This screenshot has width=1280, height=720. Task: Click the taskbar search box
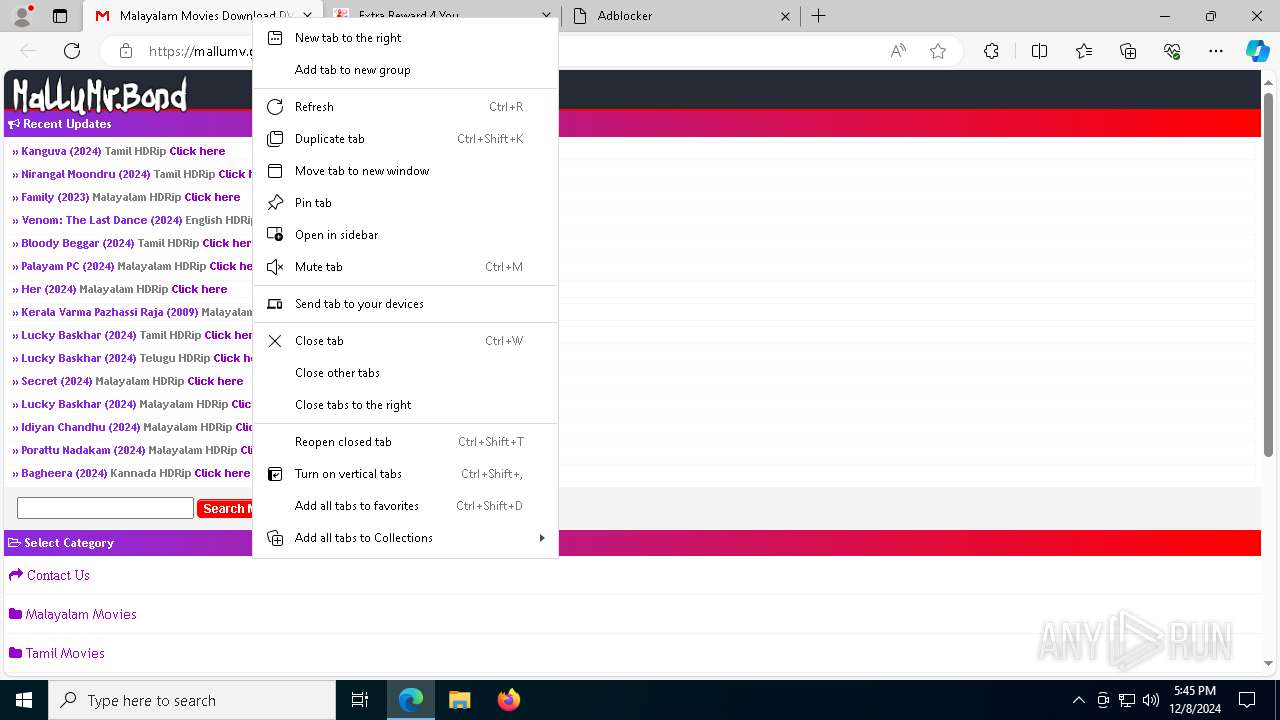192,700
